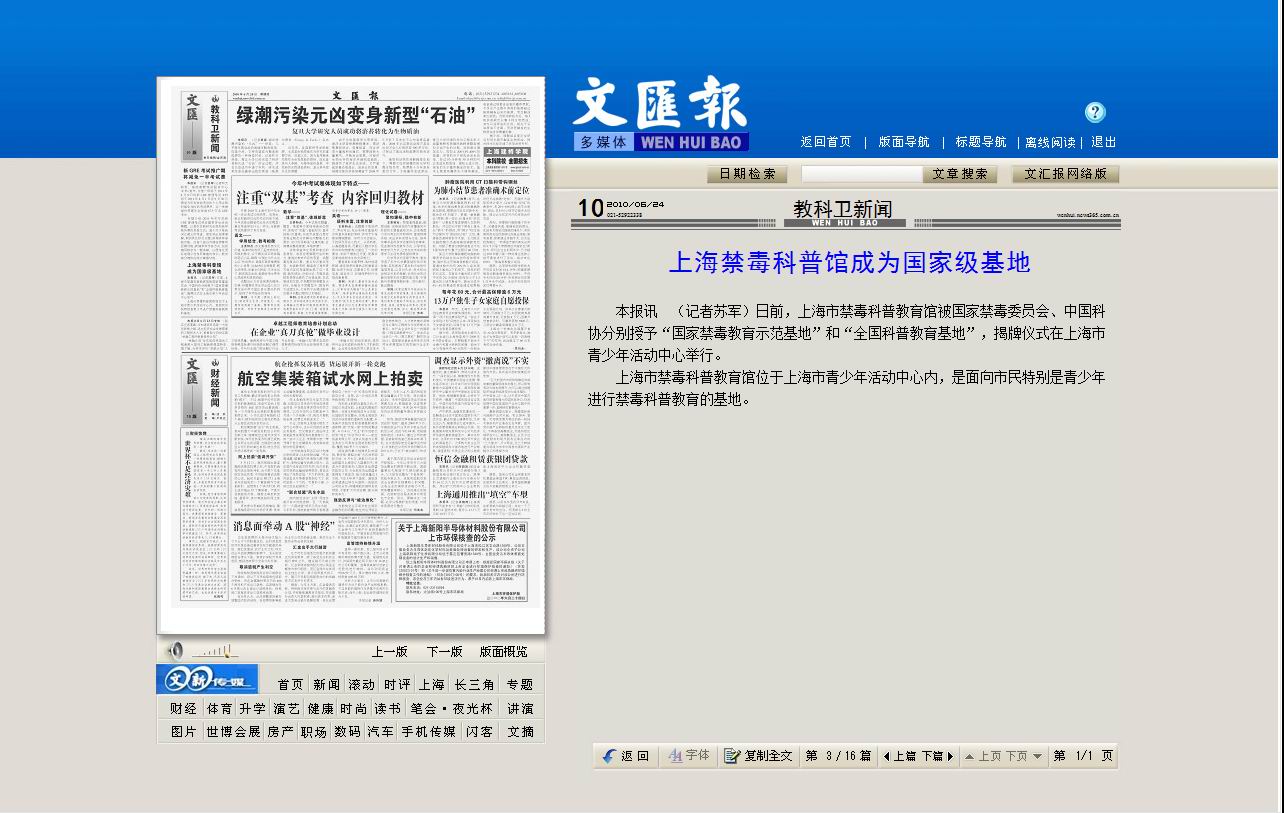Mute audio with the speaker icon

point(175,650)
